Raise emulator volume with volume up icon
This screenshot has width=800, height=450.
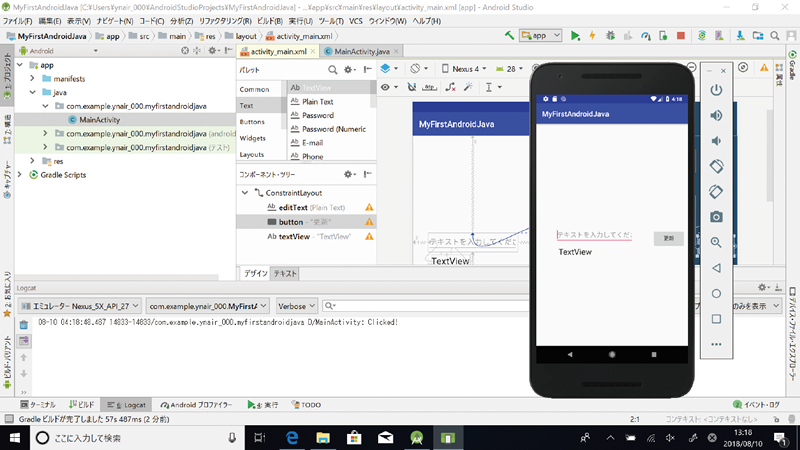pos(716,115)
